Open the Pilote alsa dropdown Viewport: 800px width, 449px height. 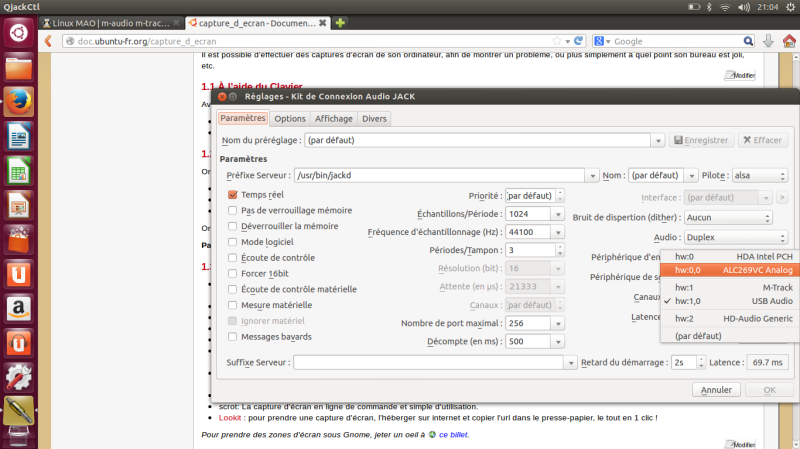point(767,175)
